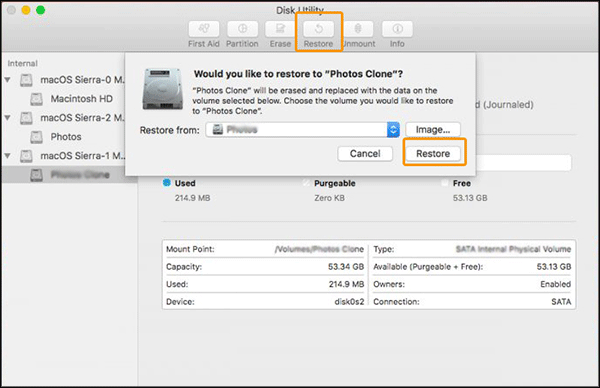Click the Connection SATA value
The width and height of the screenshot is (600, 388).
click(561, 302)
